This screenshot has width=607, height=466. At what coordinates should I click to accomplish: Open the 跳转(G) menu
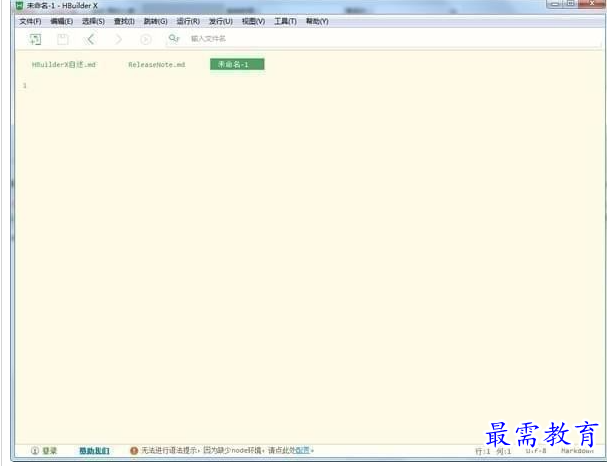(x=156, y=21)
